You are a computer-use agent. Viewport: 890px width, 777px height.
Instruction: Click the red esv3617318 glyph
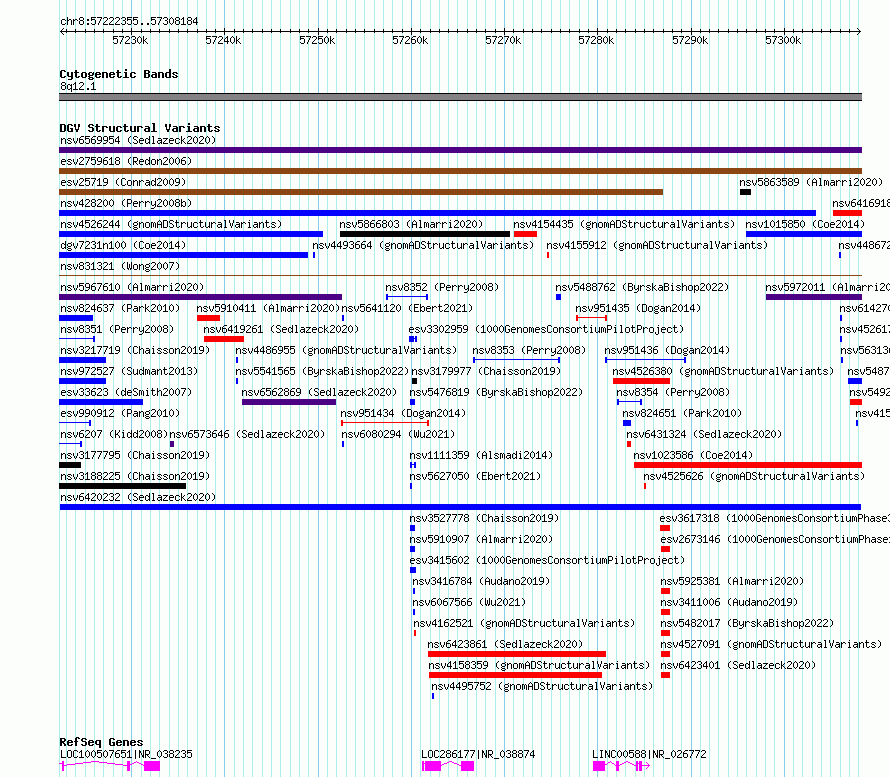665,528
